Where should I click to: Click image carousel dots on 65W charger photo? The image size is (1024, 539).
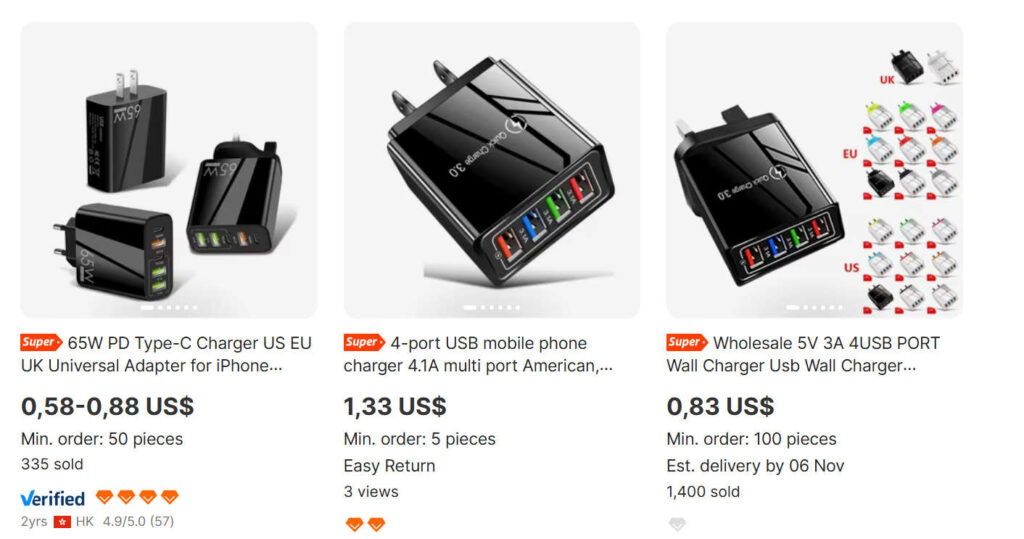coord(168,307)
